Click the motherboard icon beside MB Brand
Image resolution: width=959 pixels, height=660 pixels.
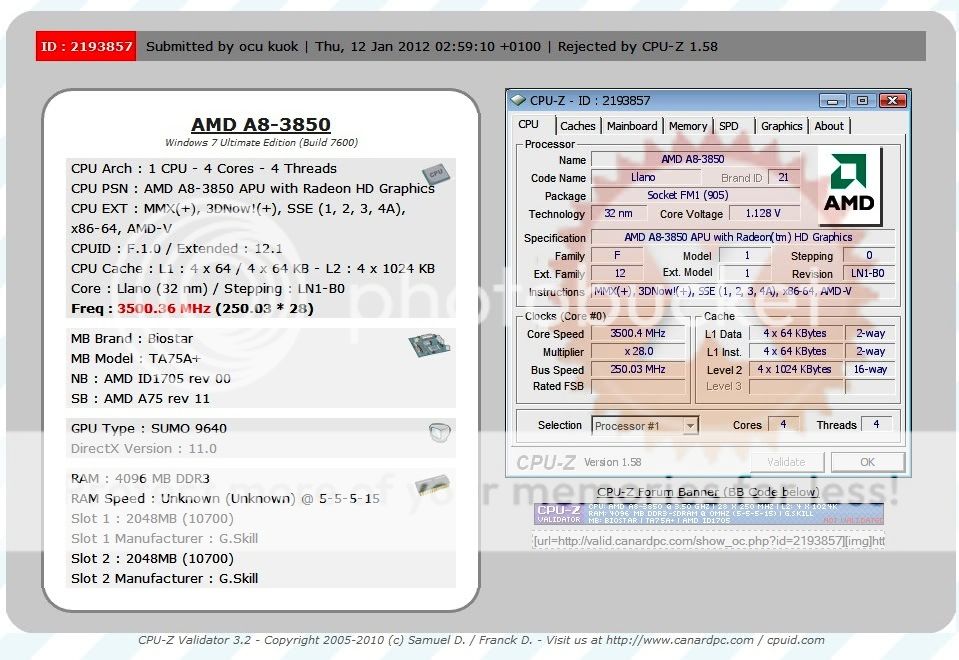[x=430, y=345]
